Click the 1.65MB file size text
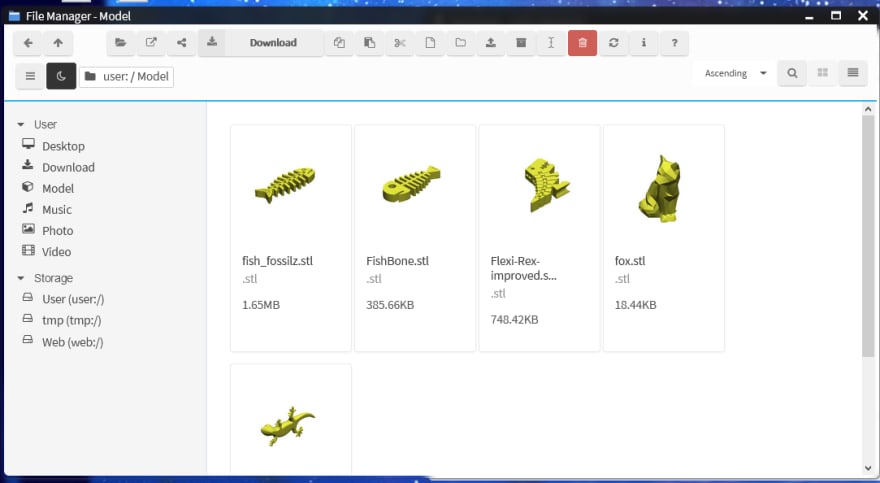 point(261,305)
